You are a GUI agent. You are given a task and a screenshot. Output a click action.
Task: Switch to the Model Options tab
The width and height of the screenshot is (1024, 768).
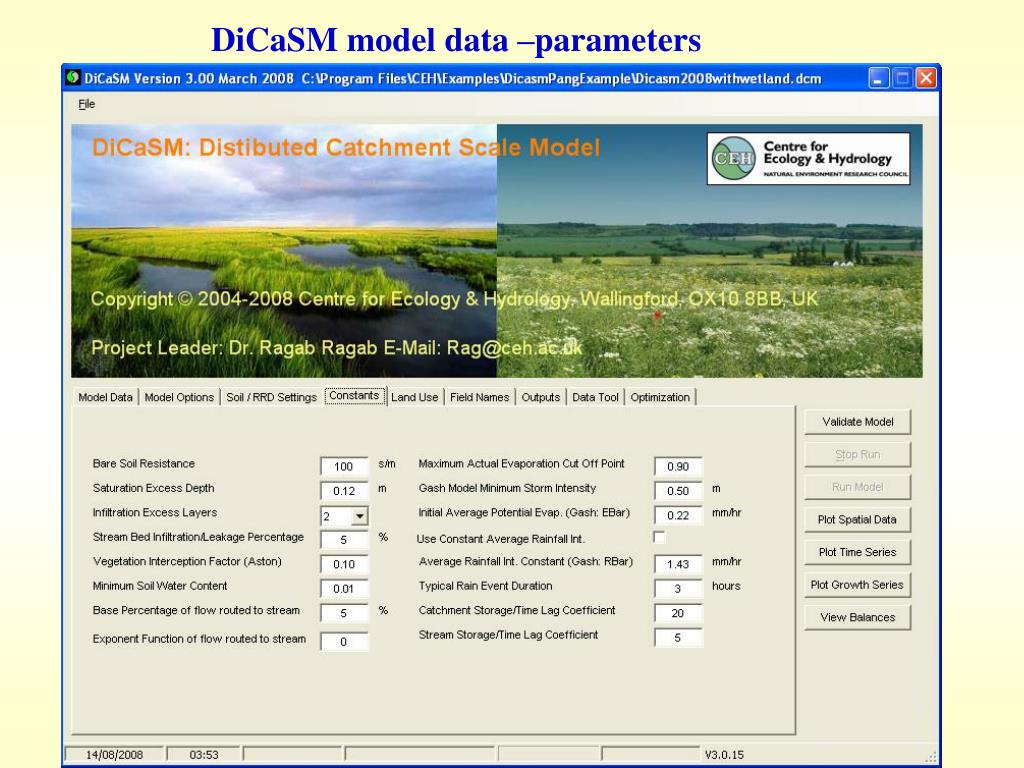coord(179,397)
